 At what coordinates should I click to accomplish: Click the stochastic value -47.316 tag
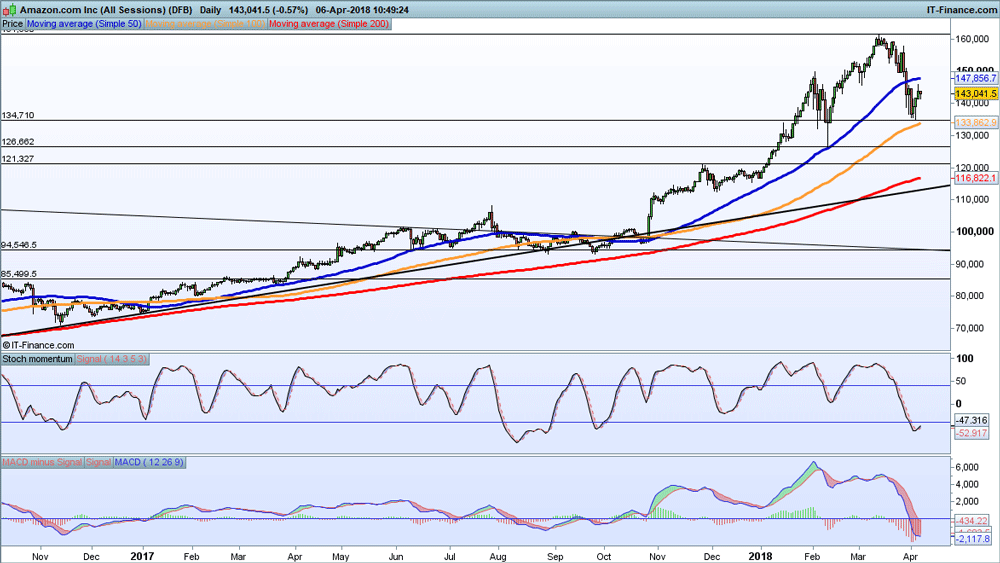click(x=971, y=420)
